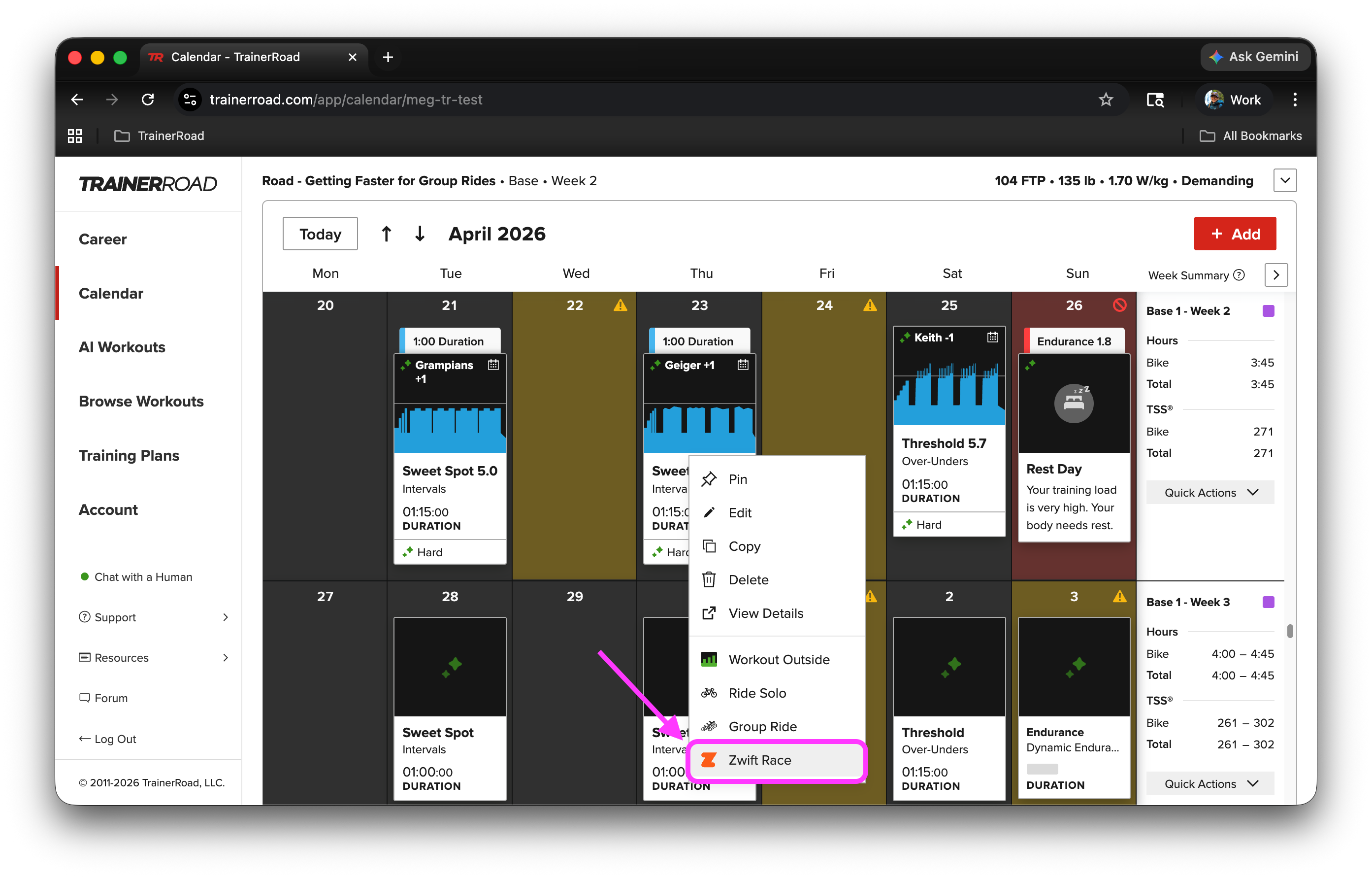Open the May 3 Endurance workout card
The height and width of the screenshot is (878, 1372).
click(x=1074, y=709)
